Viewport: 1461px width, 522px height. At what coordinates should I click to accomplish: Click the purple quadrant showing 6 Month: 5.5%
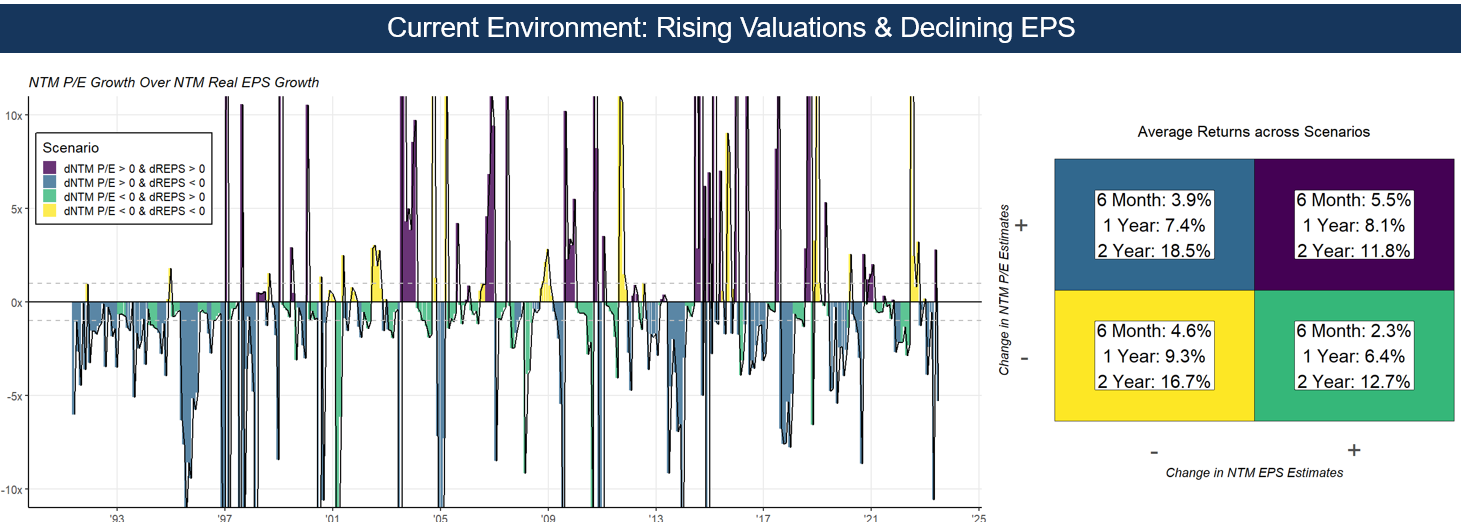point(1353,224)
